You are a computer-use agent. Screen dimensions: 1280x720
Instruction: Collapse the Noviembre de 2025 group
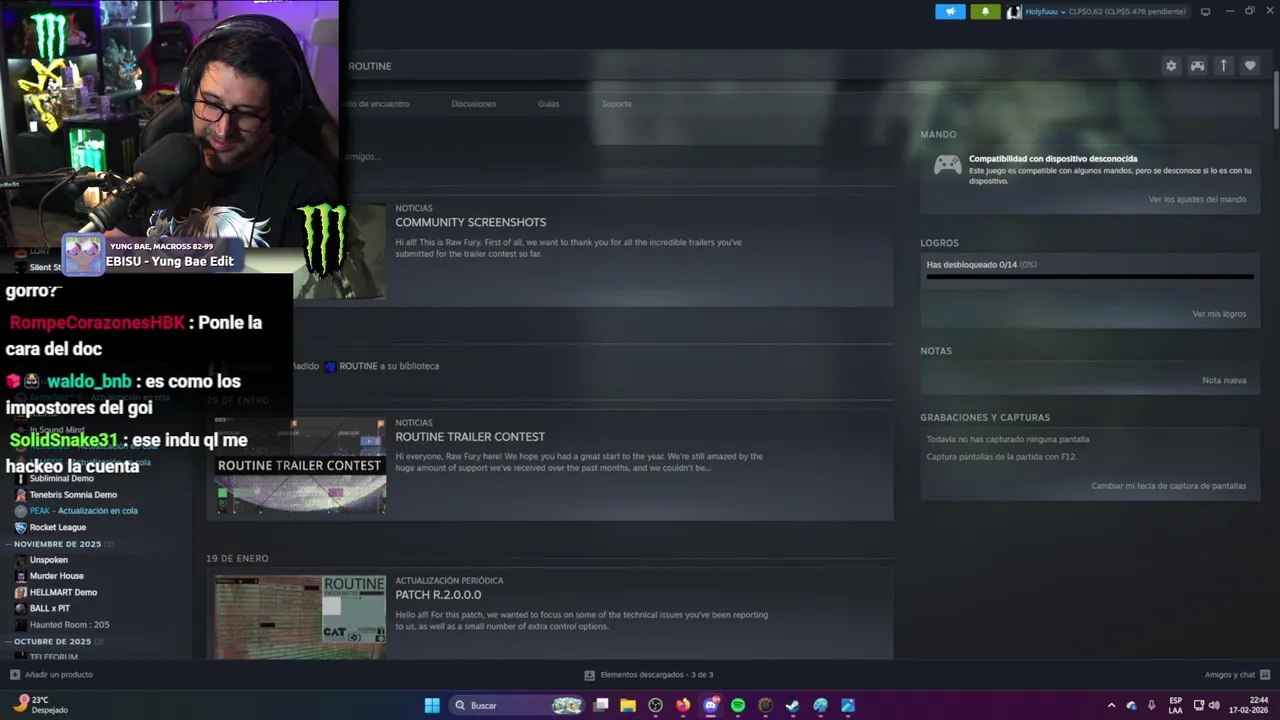point(58,544)
